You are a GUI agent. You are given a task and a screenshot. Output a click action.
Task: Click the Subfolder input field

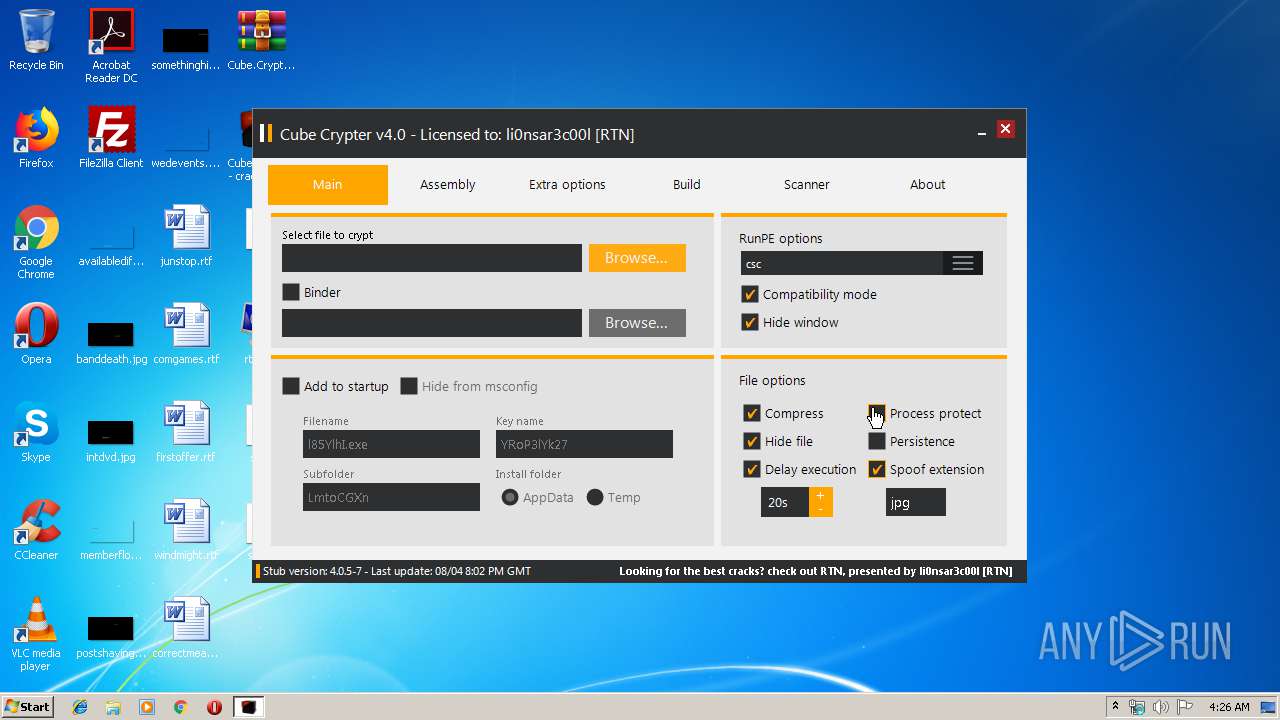(x=391, y=497)
